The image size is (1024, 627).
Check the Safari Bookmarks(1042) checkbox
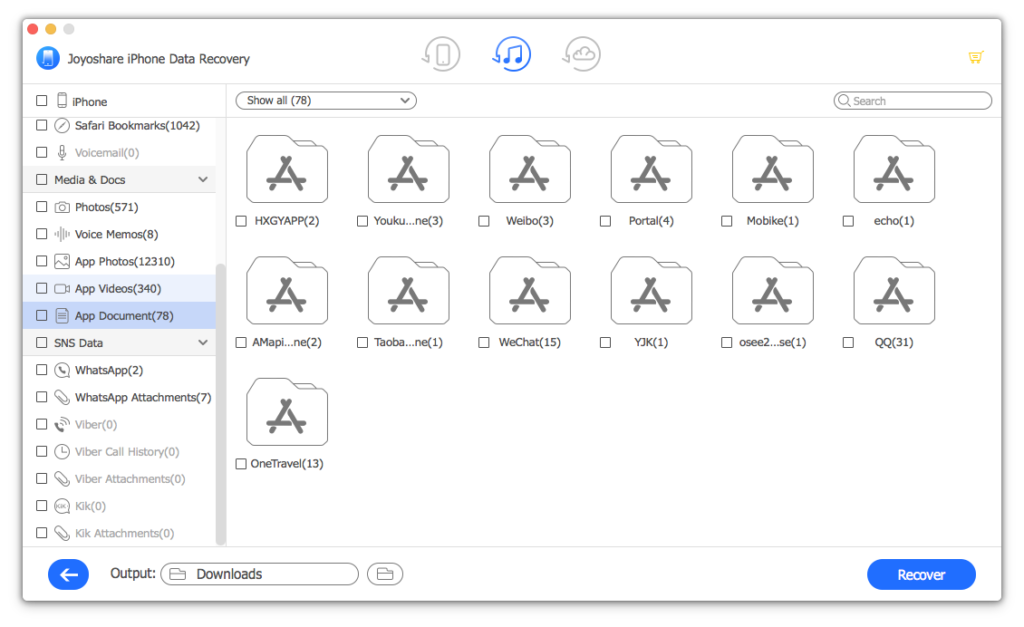(x=42, y=125)
